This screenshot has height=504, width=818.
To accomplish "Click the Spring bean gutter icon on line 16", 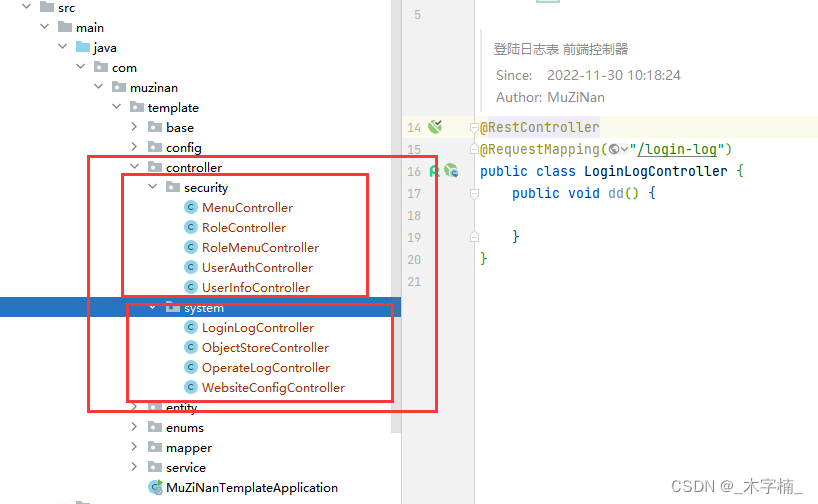I will click(451, 171).
